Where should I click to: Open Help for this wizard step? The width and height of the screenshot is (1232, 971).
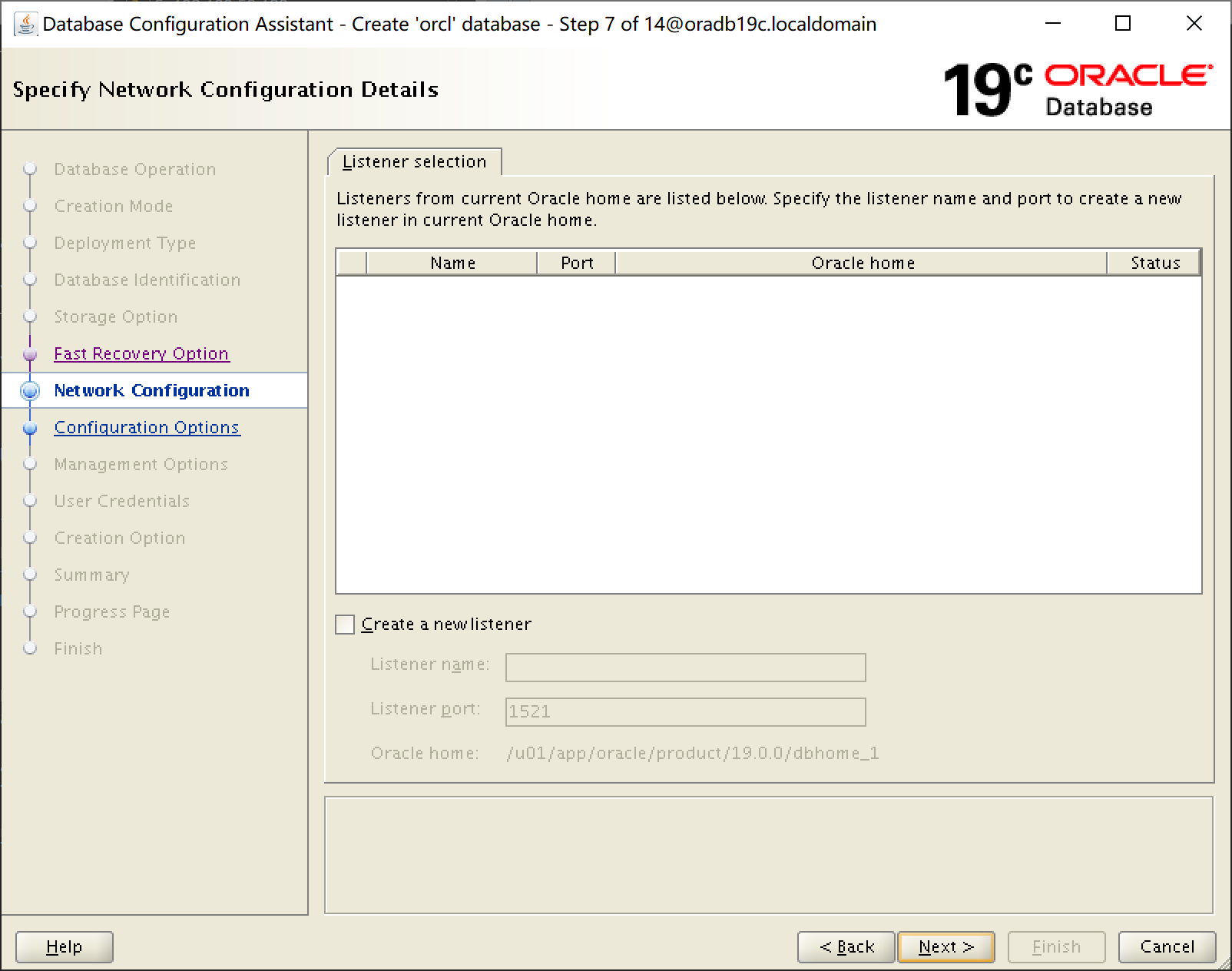(x=65, y=946)
